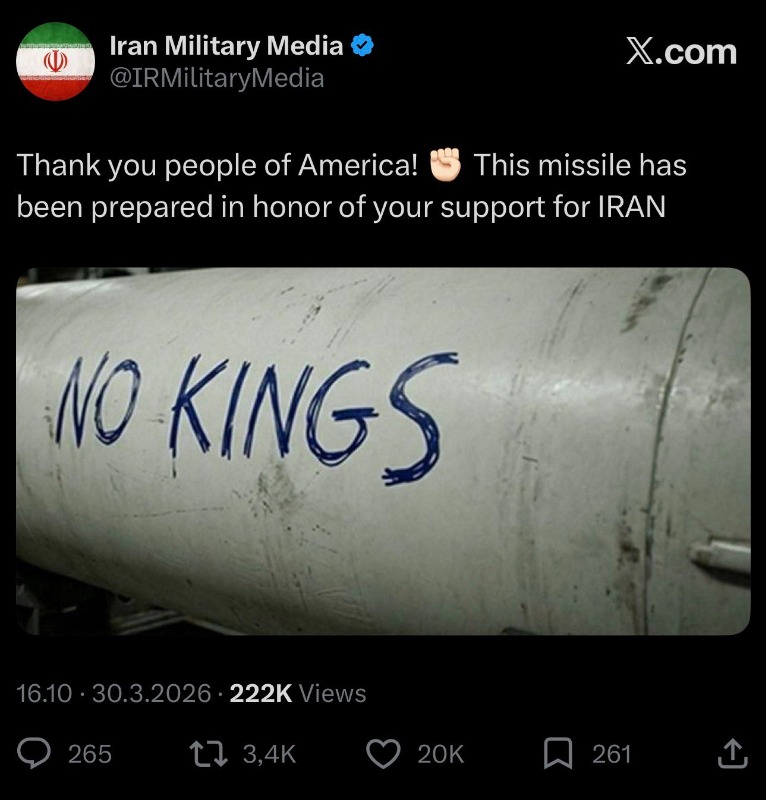Click the reply speech bubble icon
The height and width of the screenshot is (800, 766).
pyautogui.click(x=36, y=753)
